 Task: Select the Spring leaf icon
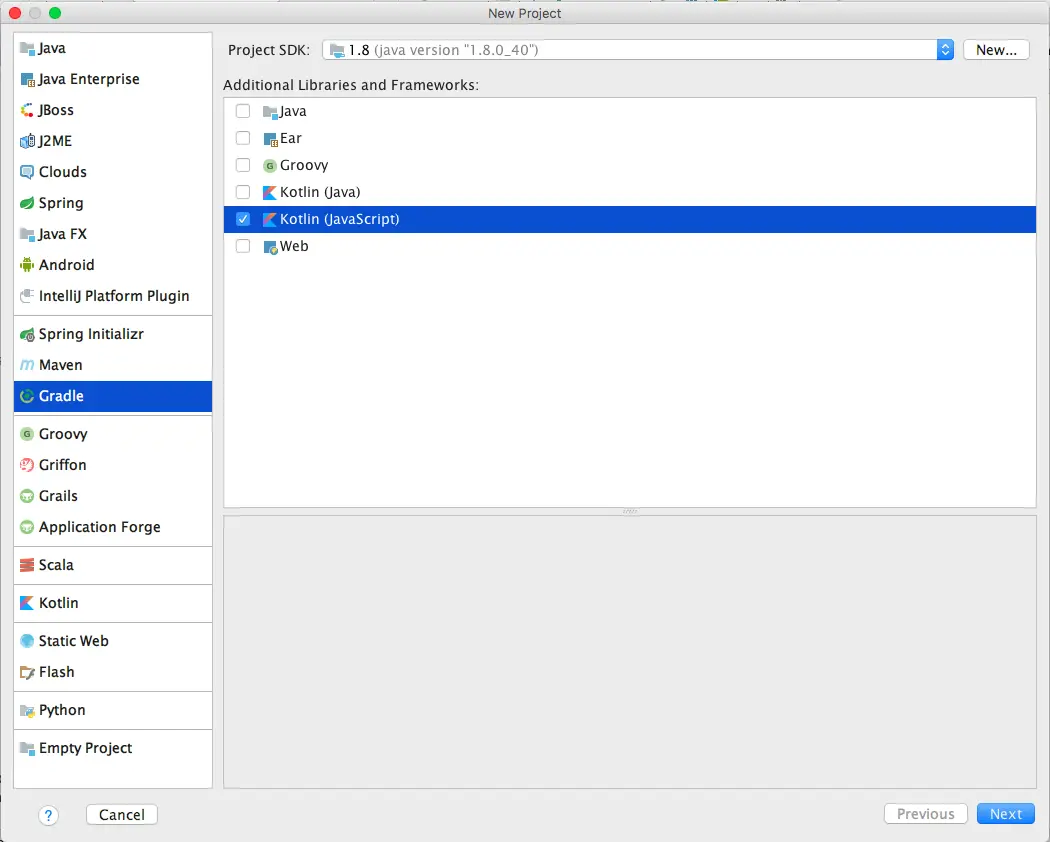27,203
